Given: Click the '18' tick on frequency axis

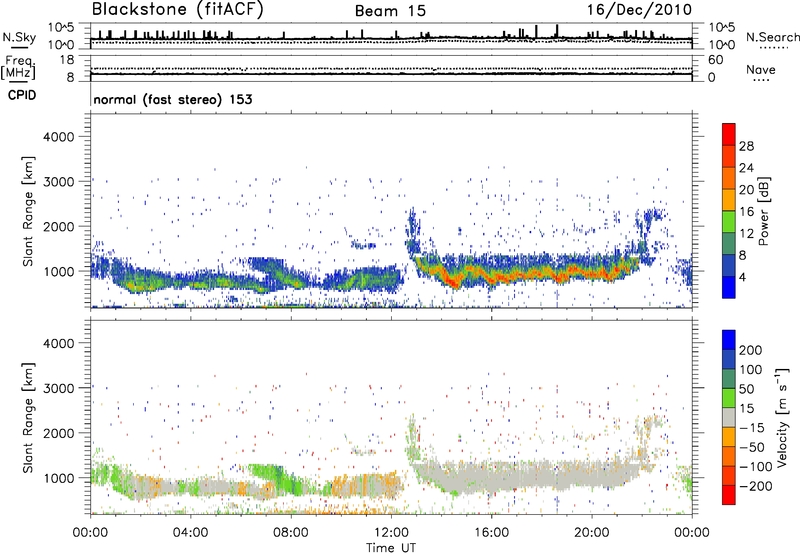Looking at the screenshot, I should pyautogui.click(x=67, y=60).
